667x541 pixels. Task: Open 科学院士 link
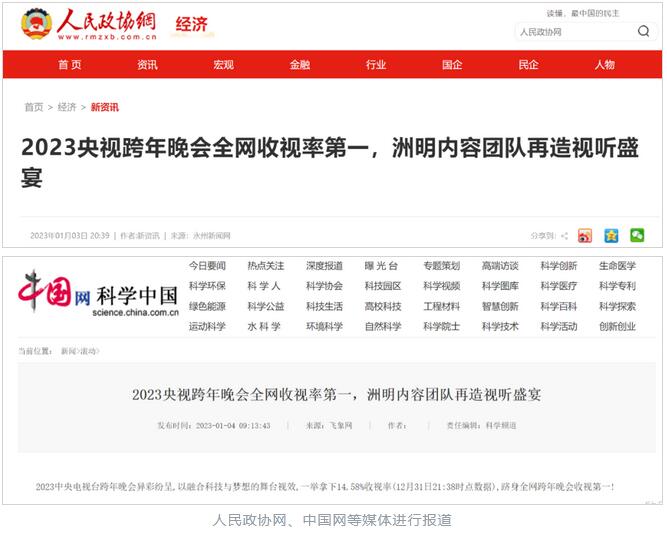click(x=442, y=326)
